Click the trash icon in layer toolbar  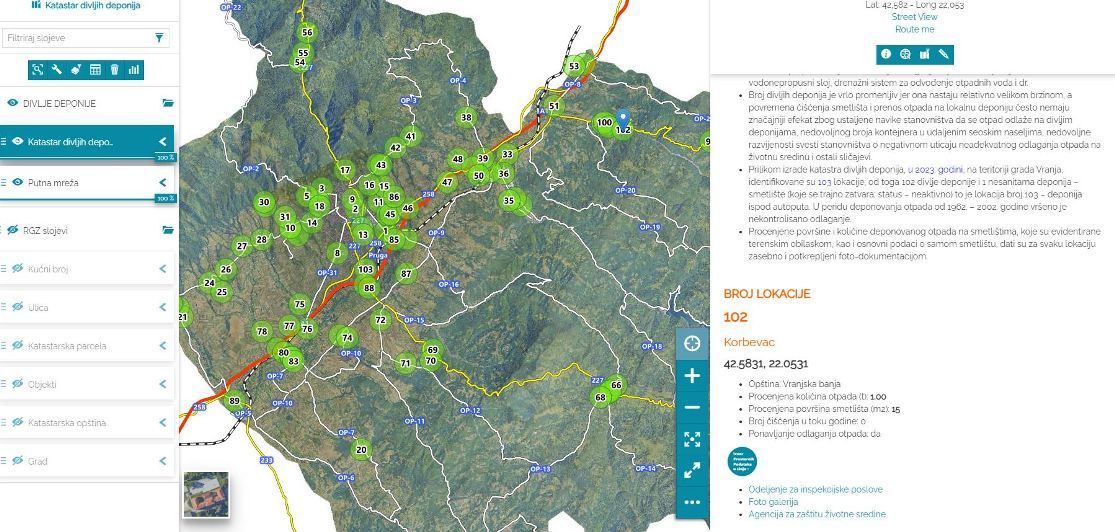(114, 70)
